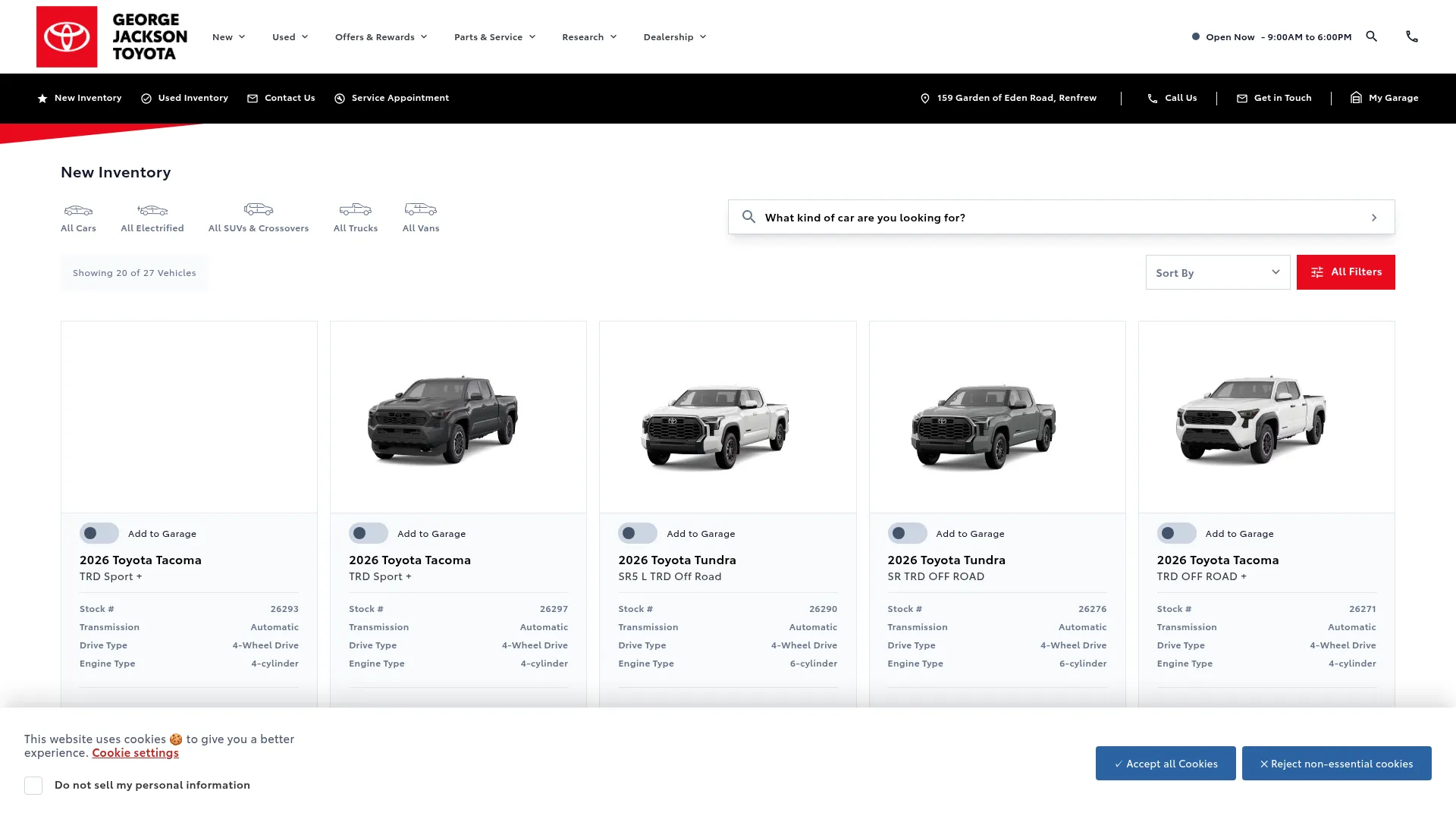The image size is (1456, 819).
Task: Toggle Add to Garage for Tundra stock 26290
Action: tap(637, 533)
